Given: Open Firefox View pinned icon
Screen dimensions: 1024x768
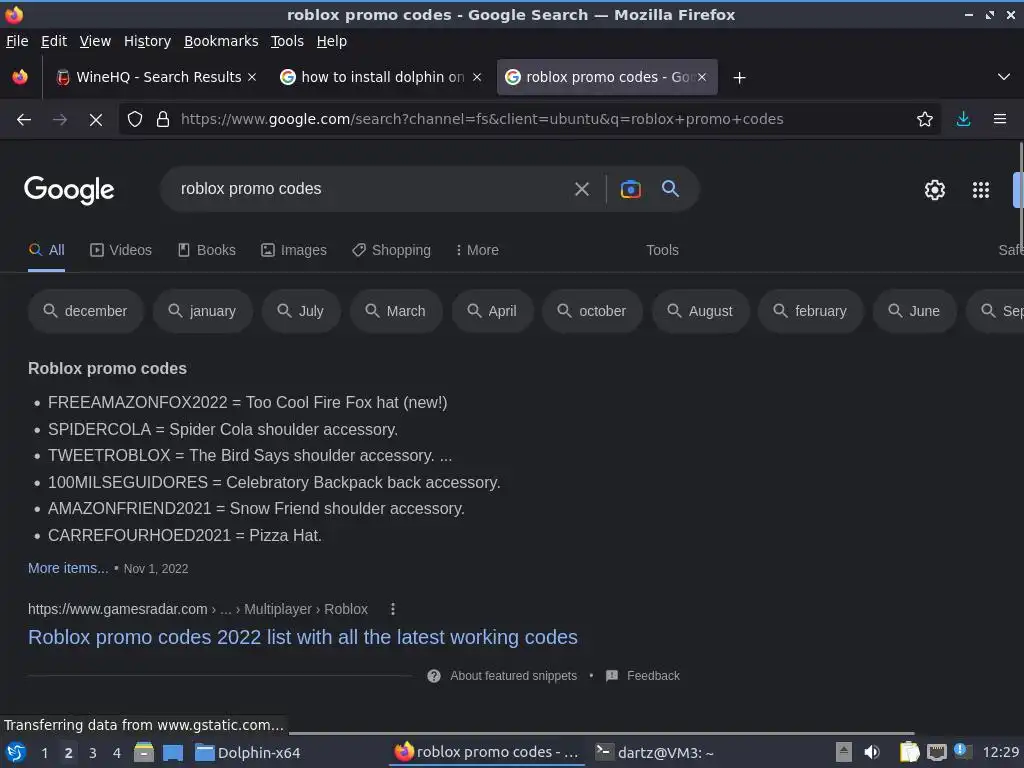Looking at the screenshot, I should pos(20,77).
